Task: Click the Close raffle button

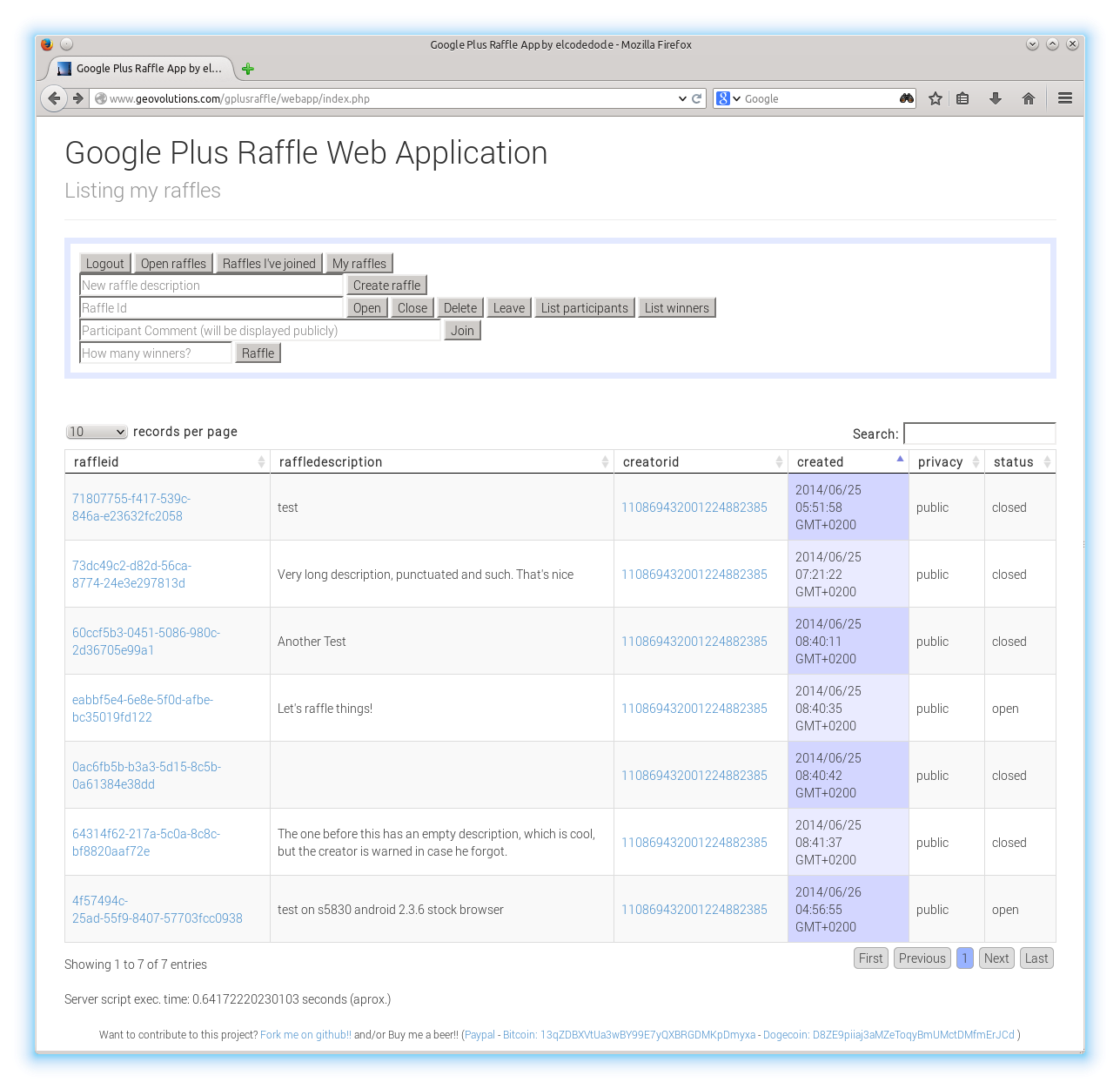Action: point(412,307)
